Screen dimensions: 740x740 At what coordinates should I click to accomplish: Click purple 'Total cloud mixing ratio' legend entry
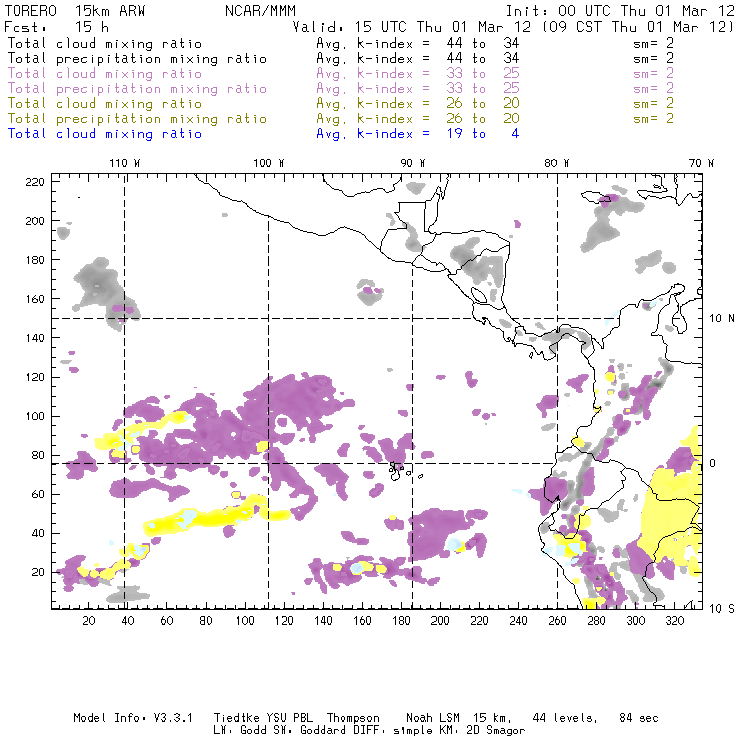tap(105, 74)
